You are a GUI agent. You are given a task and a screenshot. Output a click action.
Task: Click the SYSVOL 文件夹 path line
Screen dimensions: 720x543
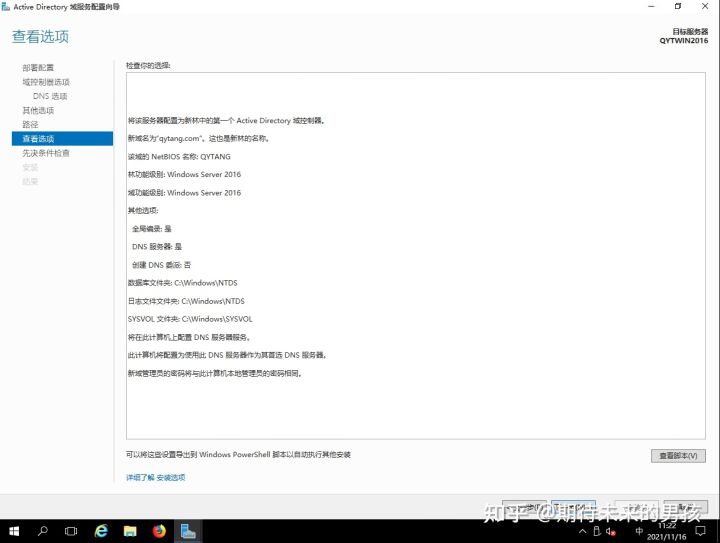coord(190,319)
